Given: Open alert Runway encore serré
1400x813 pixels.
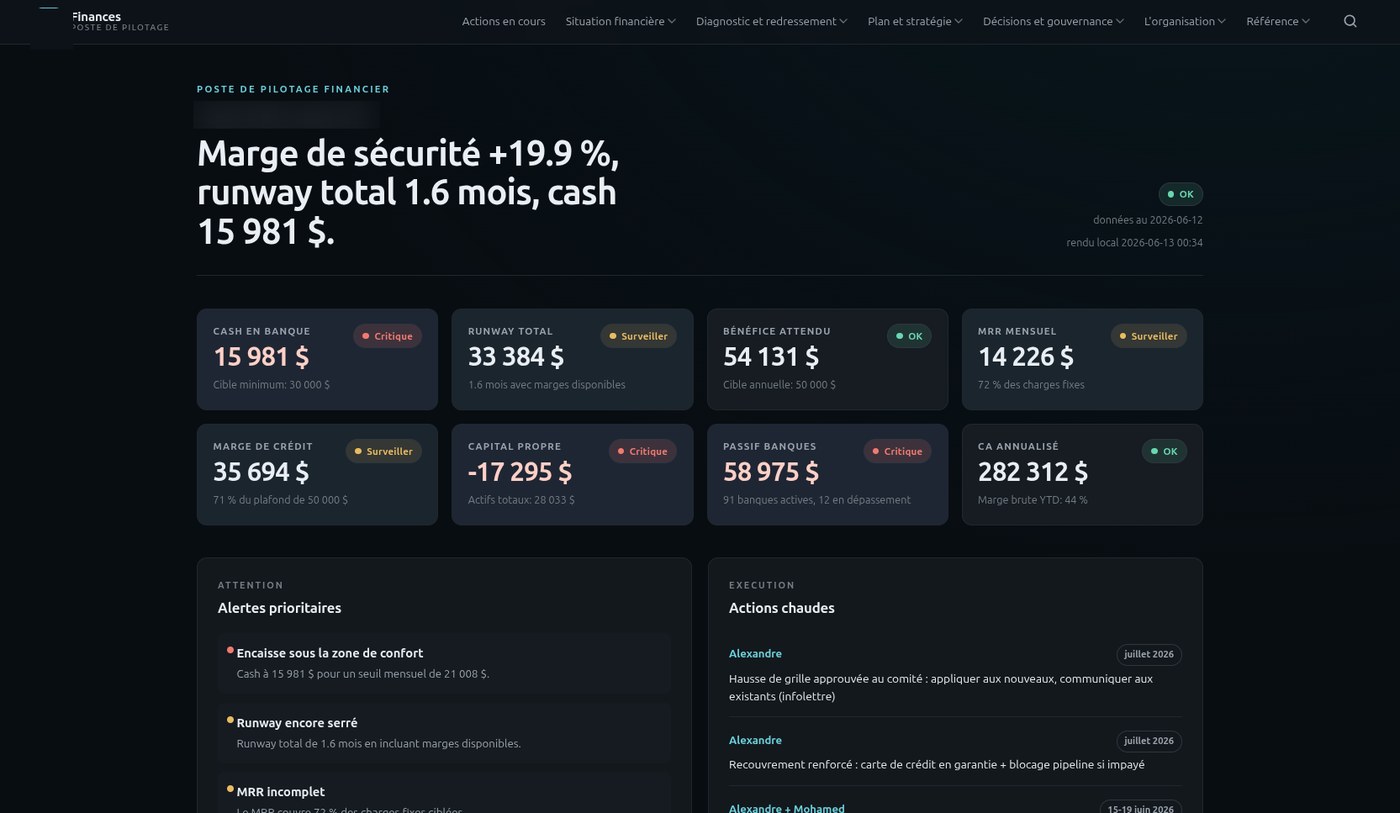Looking at the screenshot, I should pyautogui.click(x=444, y=733).
